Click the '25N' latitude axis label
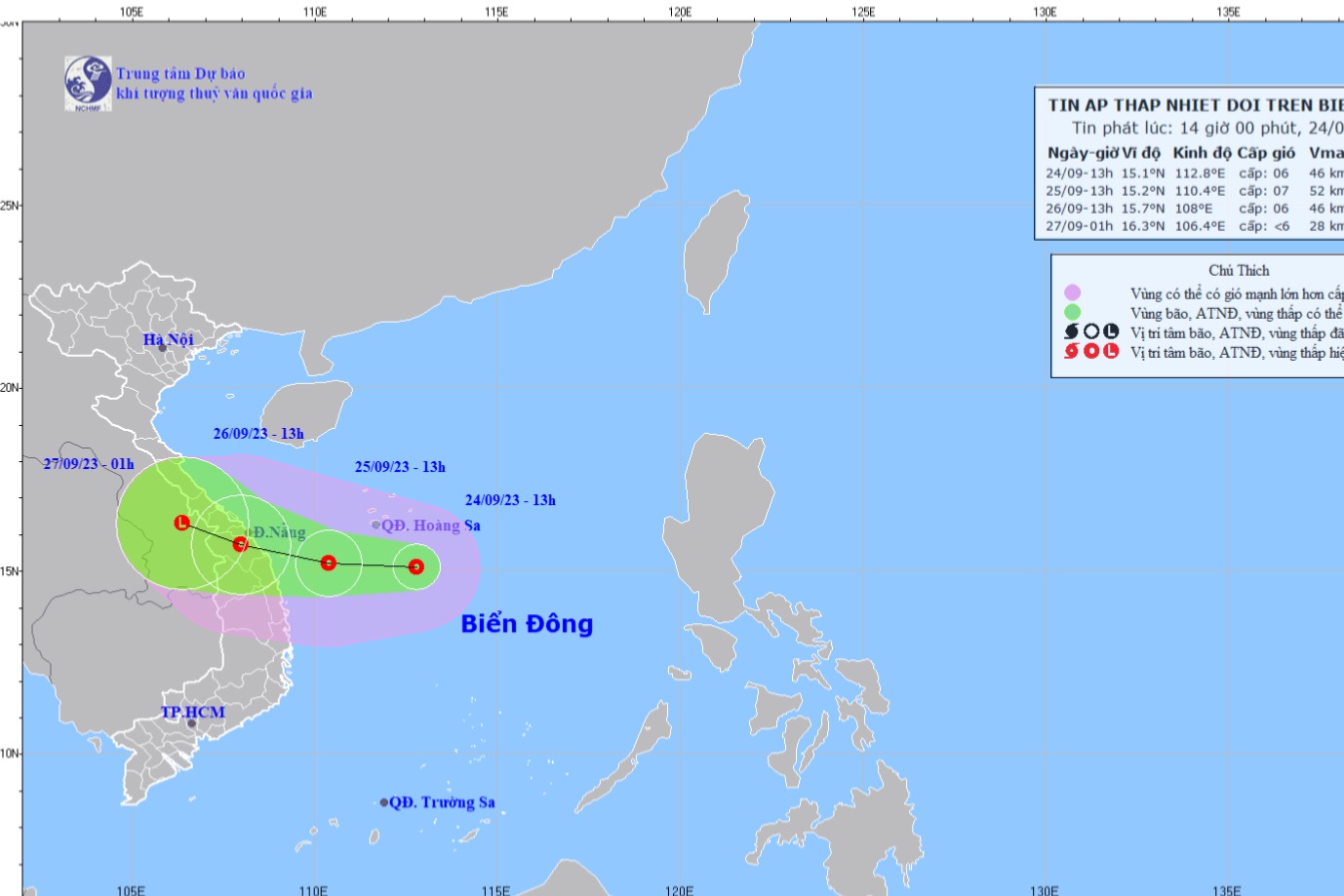1344x896 pixels. coord(9,206)
